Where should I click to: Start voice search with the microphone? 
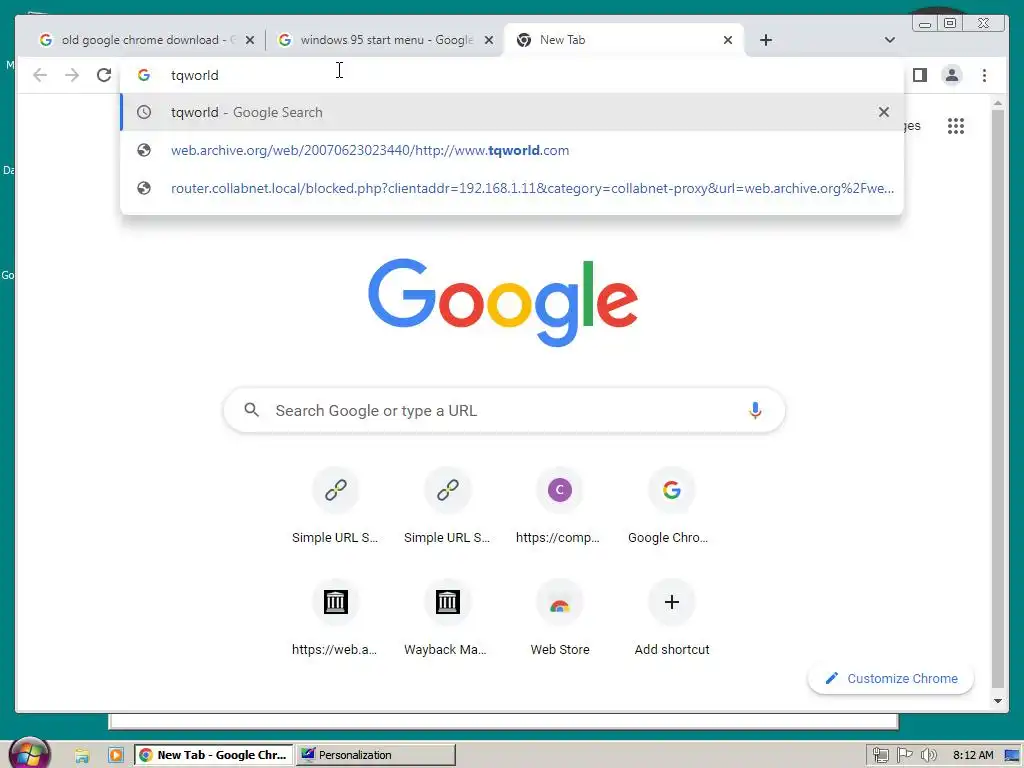coord(755,410)
